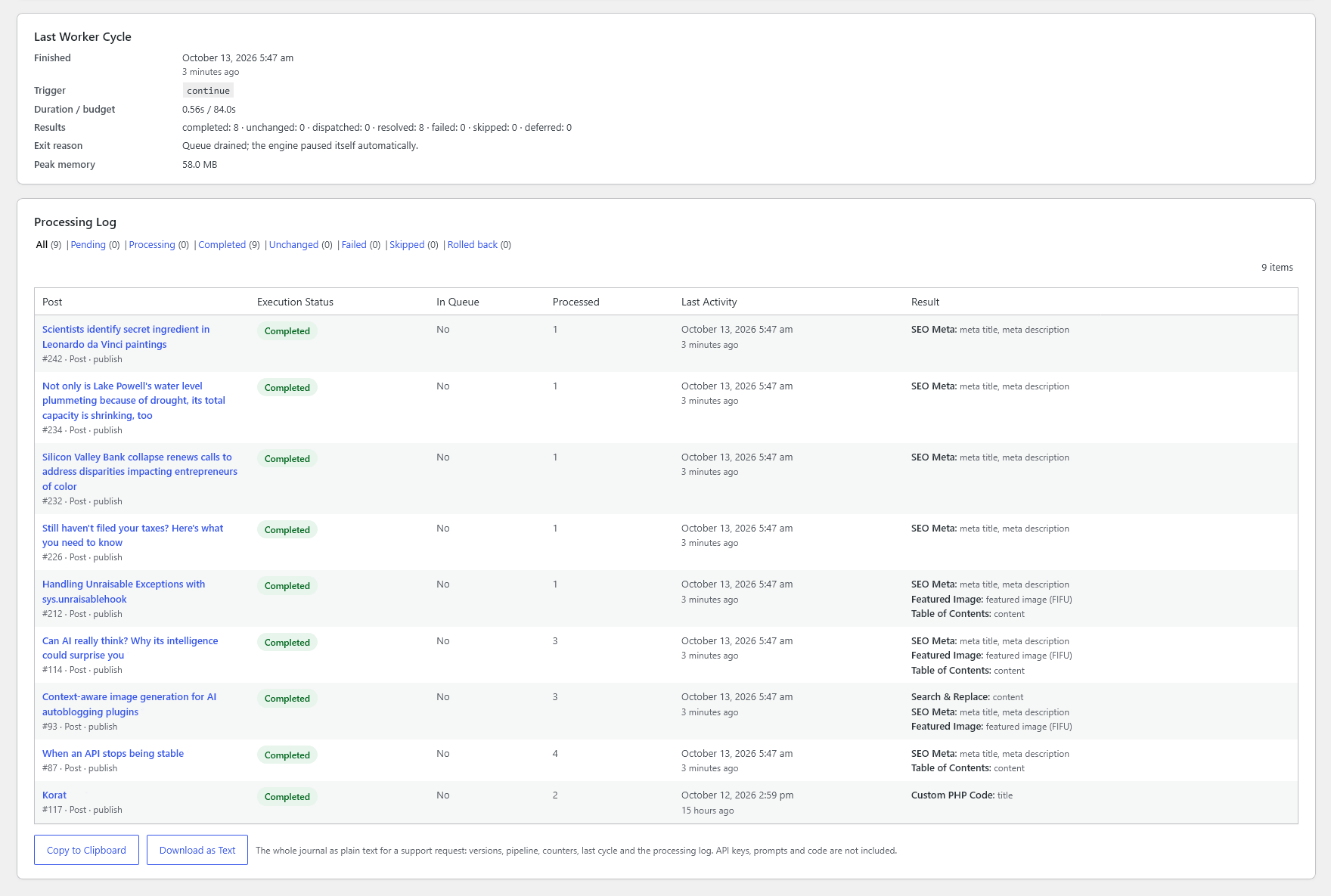Open the Korat post
Viewport: 1331px width, 896px height.
tap(54, 795)
